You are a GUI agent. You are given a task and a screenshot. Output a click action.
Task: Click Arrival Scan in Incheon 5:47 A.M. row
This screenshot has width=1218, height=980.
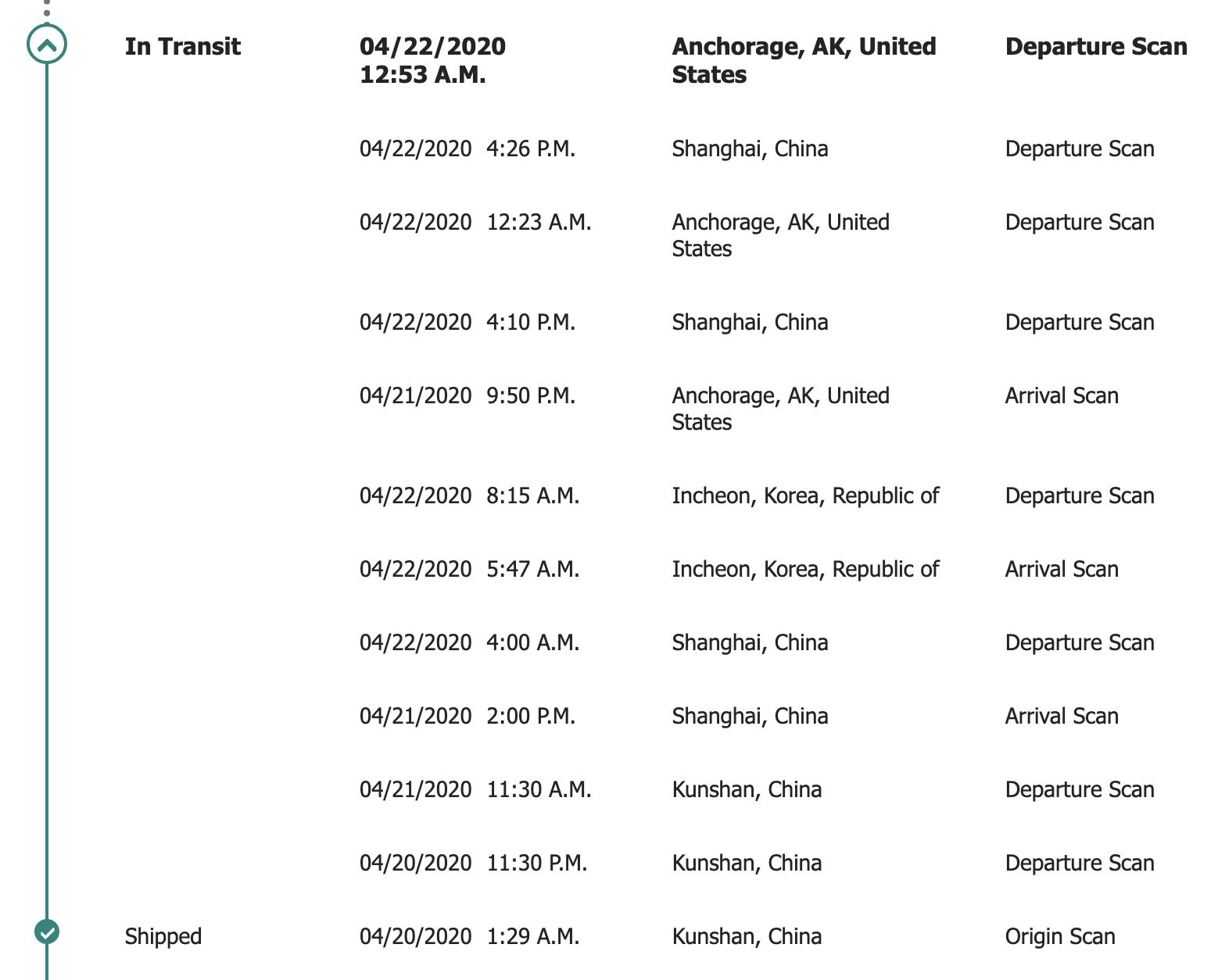pos(1061,569)
